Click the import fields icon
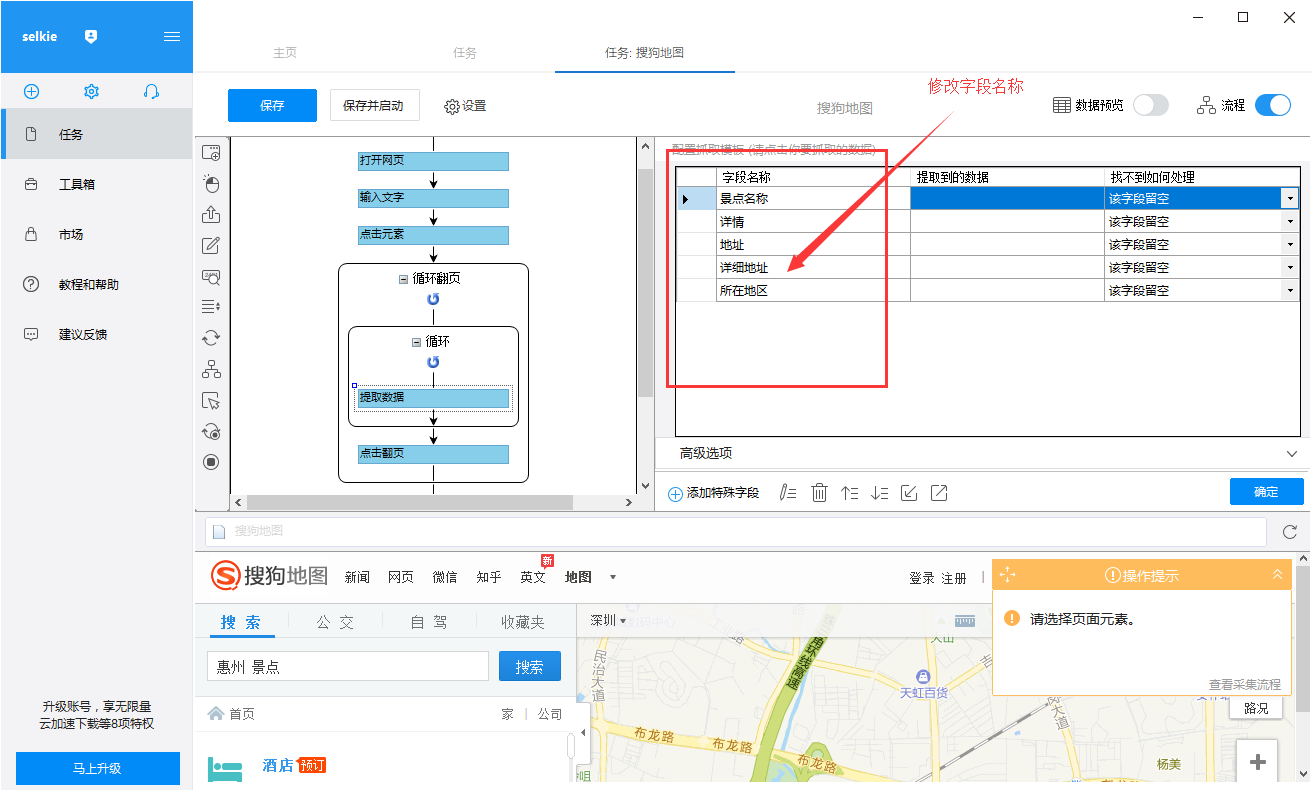 [x=909, y=492]
